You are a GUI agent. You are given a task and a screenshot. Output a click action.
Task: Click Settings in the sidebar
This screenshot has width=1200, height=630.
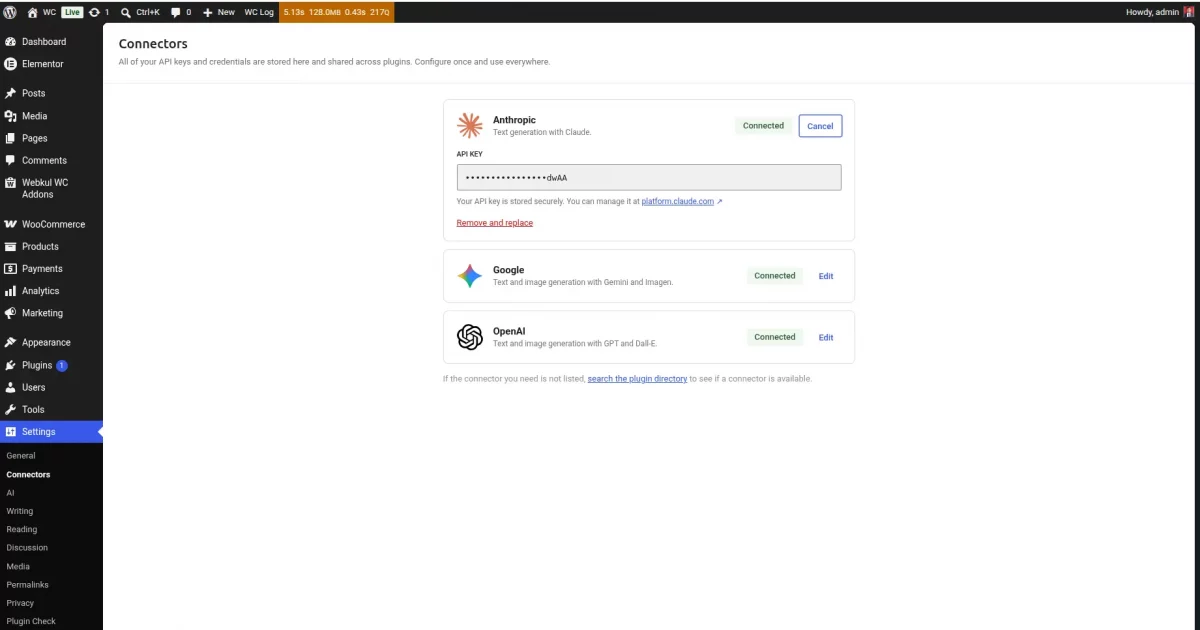(x=51, y=432)
